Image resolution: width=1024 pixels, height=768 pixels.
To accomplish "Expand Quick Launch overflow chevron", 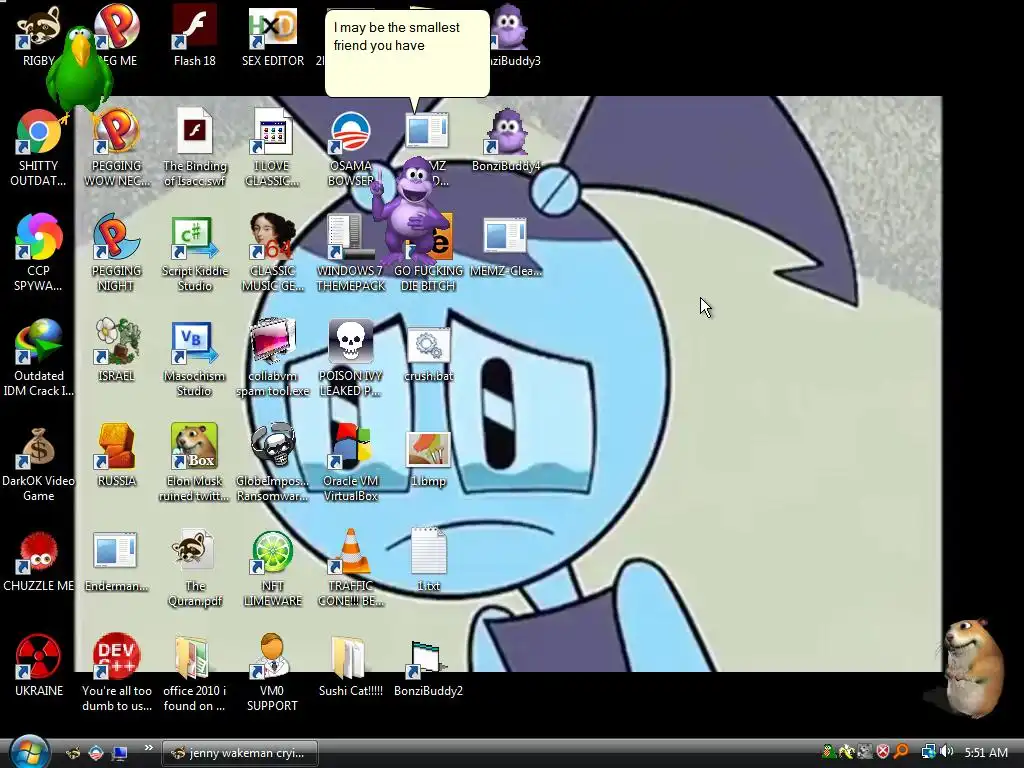I will pos(148,748).
